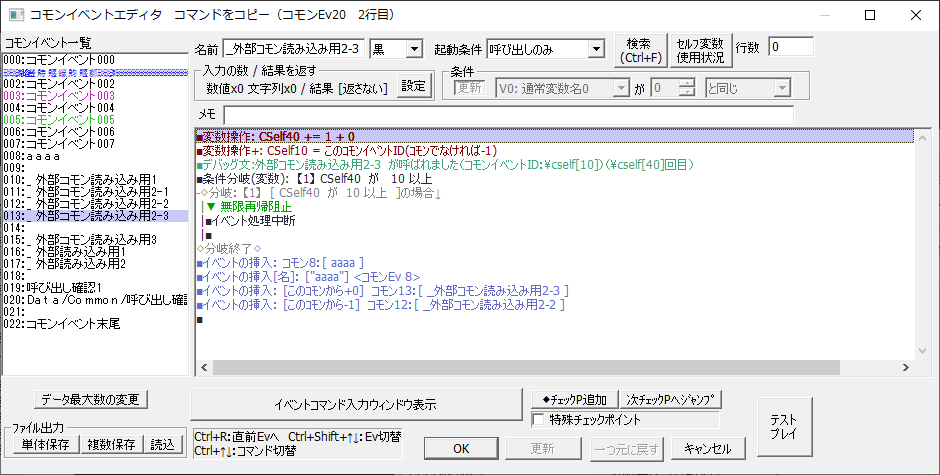940x475 pixels.
Task: Select 016:_外部読み込み用1 entry
Action: 95,252
